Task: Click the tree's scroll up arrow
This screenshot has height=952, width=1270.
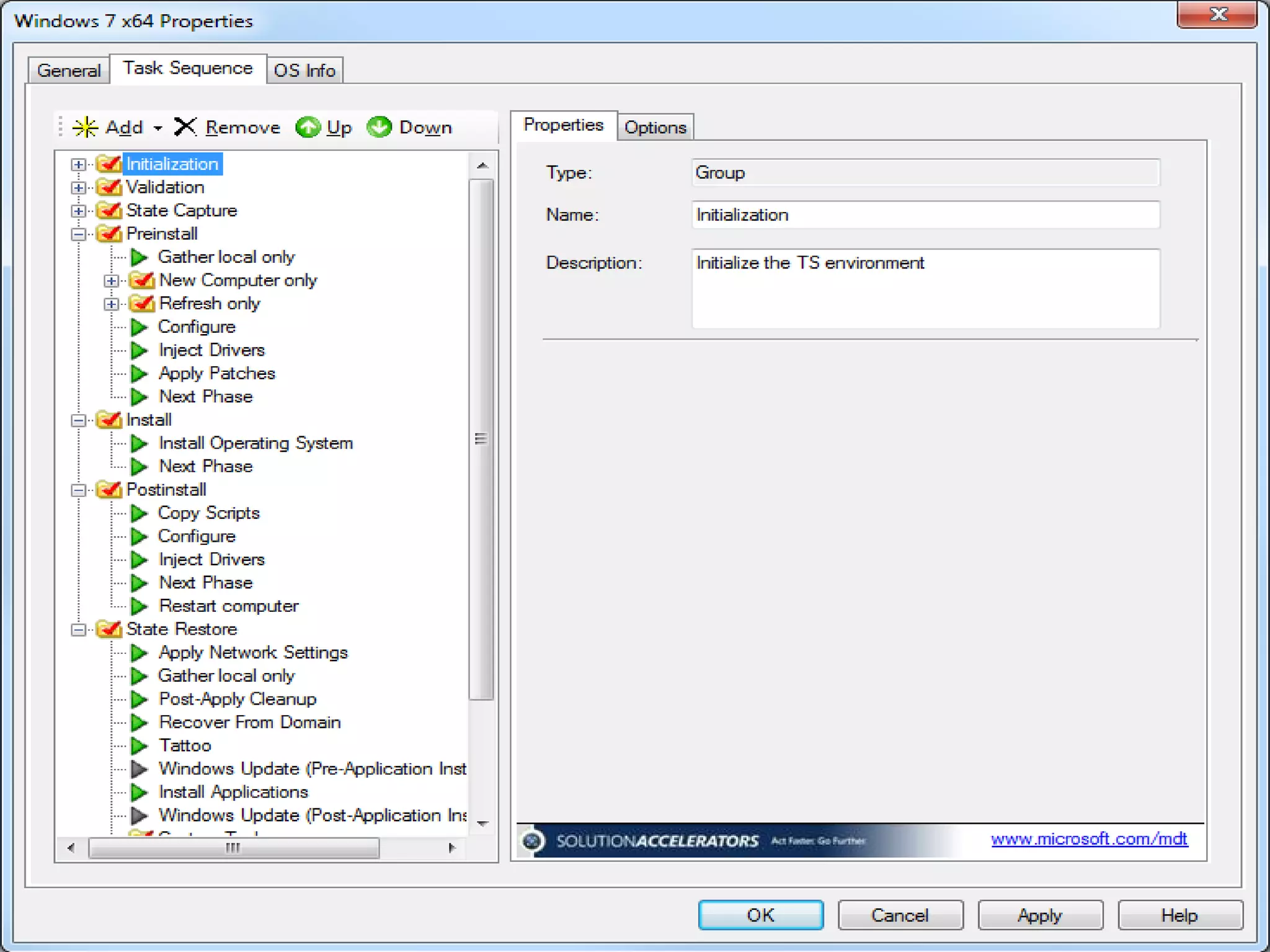Action: pos(482,165)
